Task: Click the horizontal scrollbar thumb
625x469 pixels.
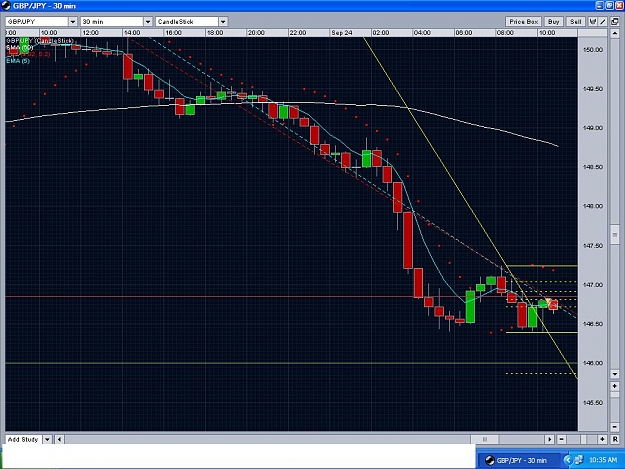Action: 485,440
